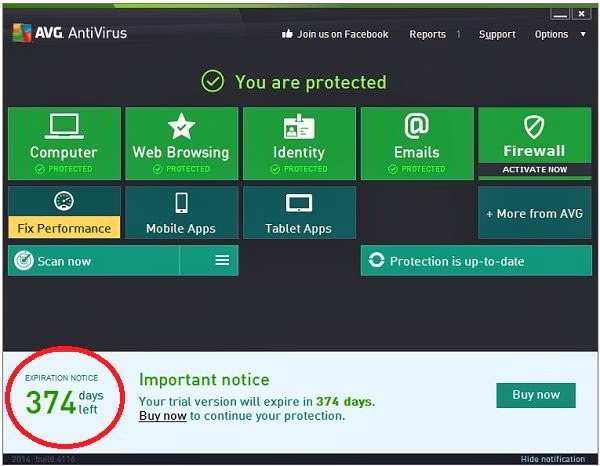This screenshot has height=466, width=600.
Task: Expand the Options dropdown arrow
Action: 583,34
